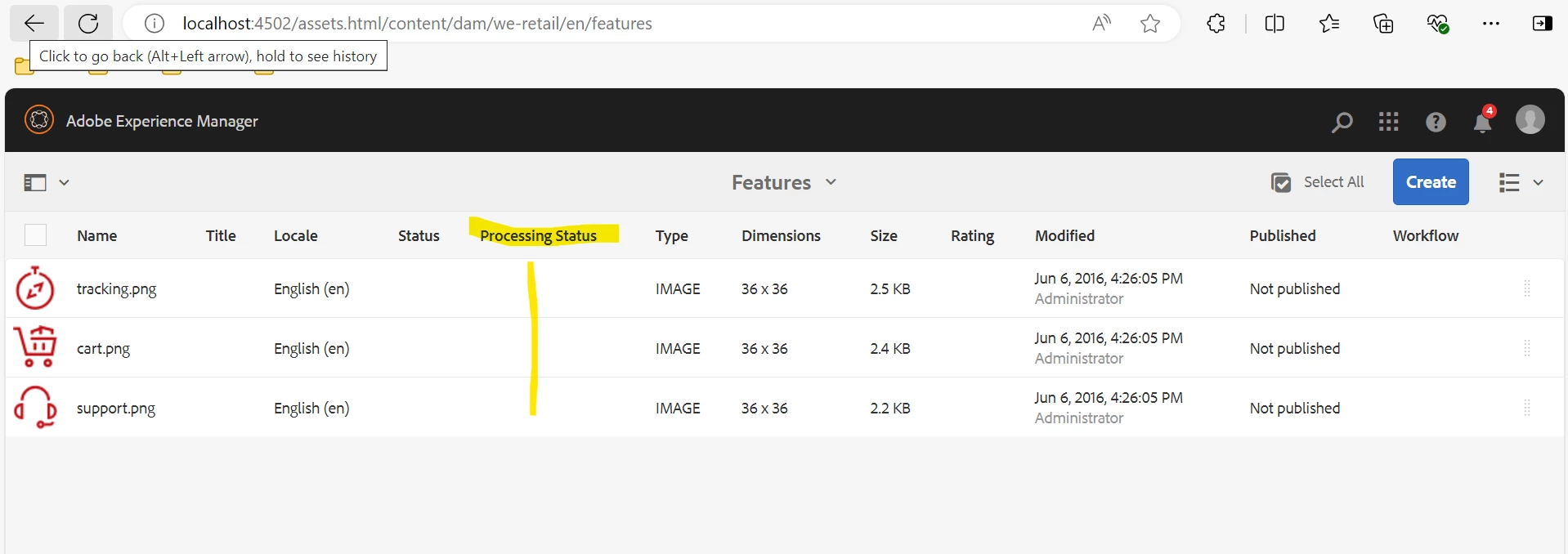Image resolution: width=1568 pixels, height=554 pixels.
Task: Open the AEM Help question mark
Action: [x=1436, y=122]
